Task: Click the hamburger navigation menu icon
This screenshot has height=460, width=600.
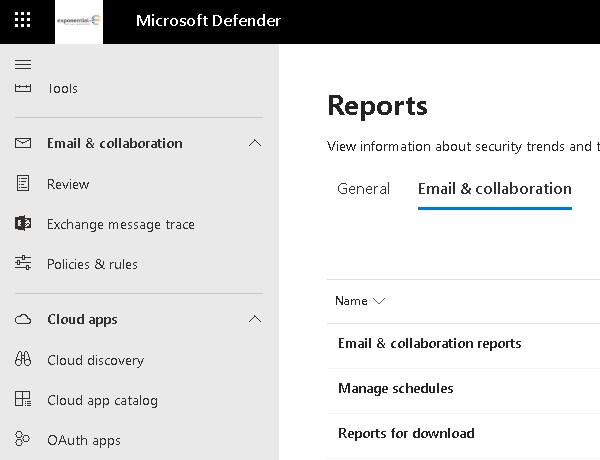Action: point(23,64)
